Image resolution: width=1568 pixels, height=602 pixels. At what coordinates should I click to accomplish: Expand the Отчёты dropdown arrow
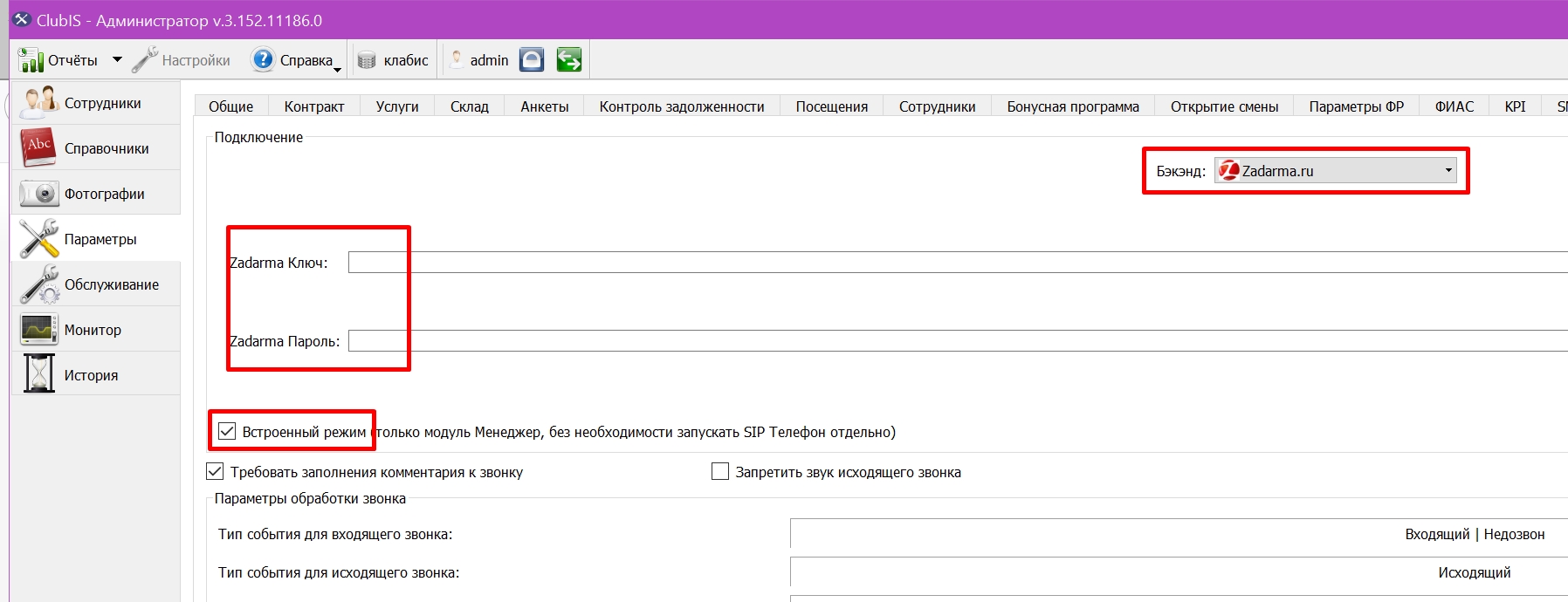[x=117, y=60]
